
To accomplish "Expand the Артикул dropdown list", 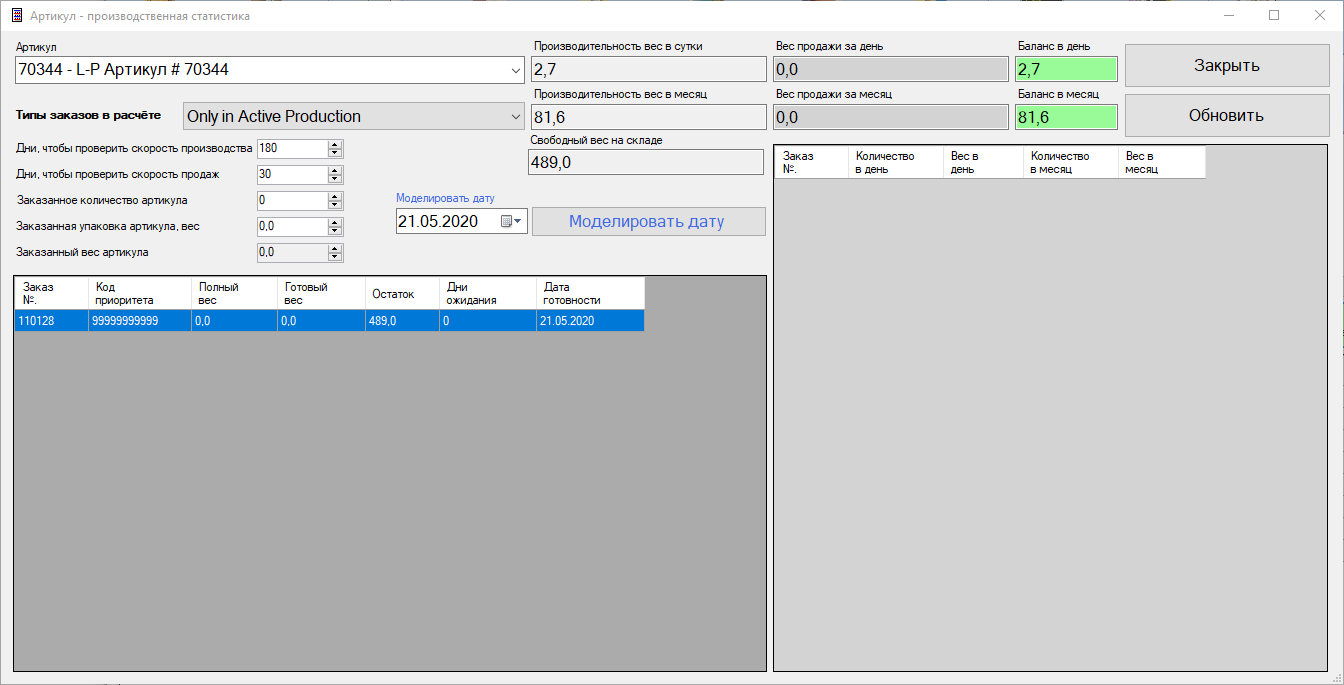I will (516, 70).
